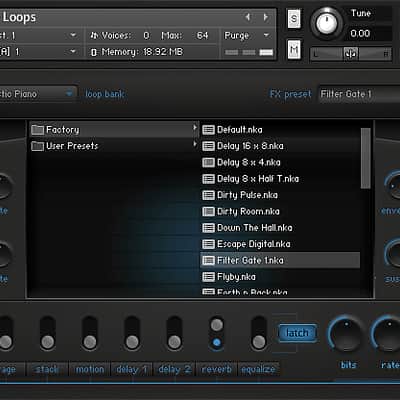Toggle the motion effect switch

pos(90,333)
